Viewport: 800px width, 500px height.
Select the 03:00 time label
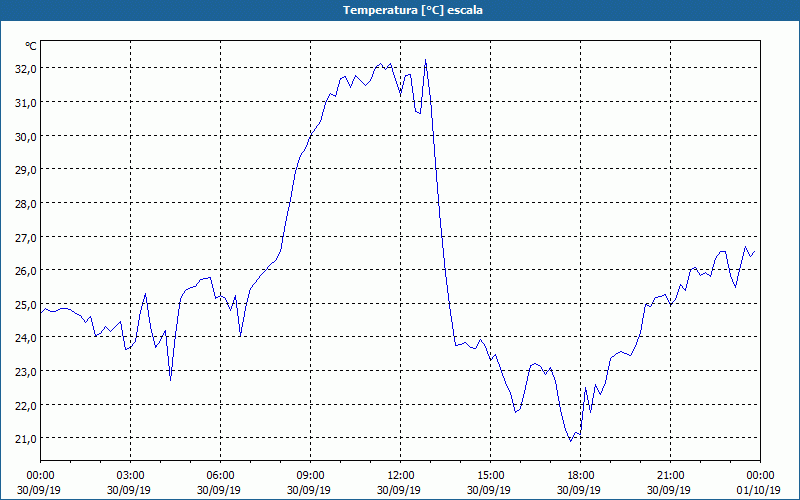click(x=130, y=475)
